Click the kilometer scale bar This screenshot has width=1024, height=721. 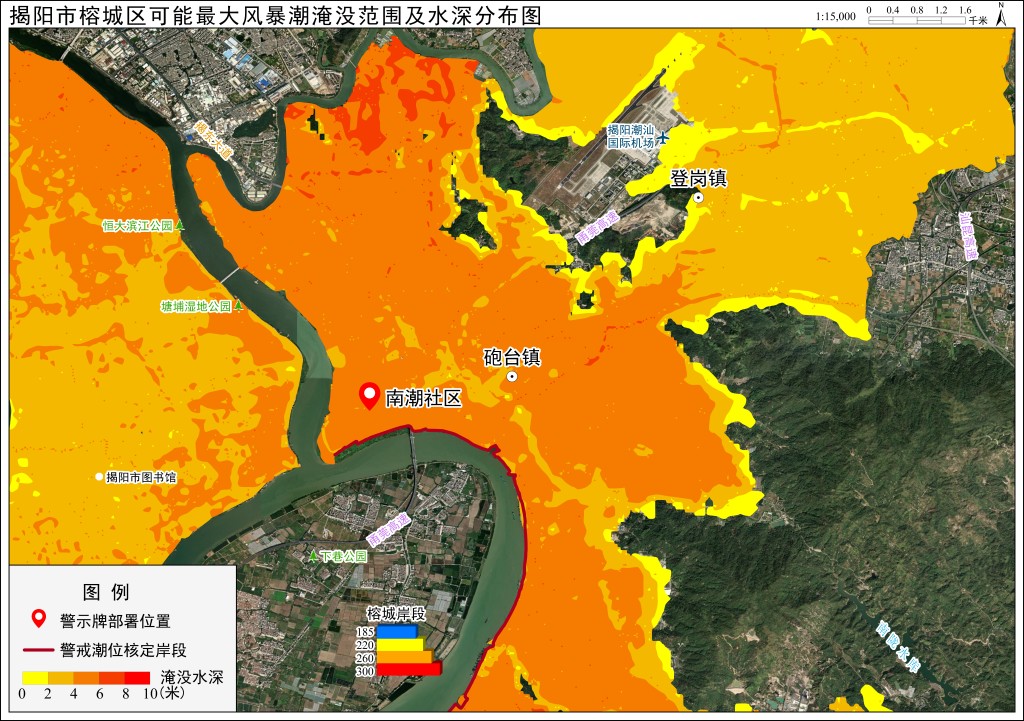tap(917, 20)
